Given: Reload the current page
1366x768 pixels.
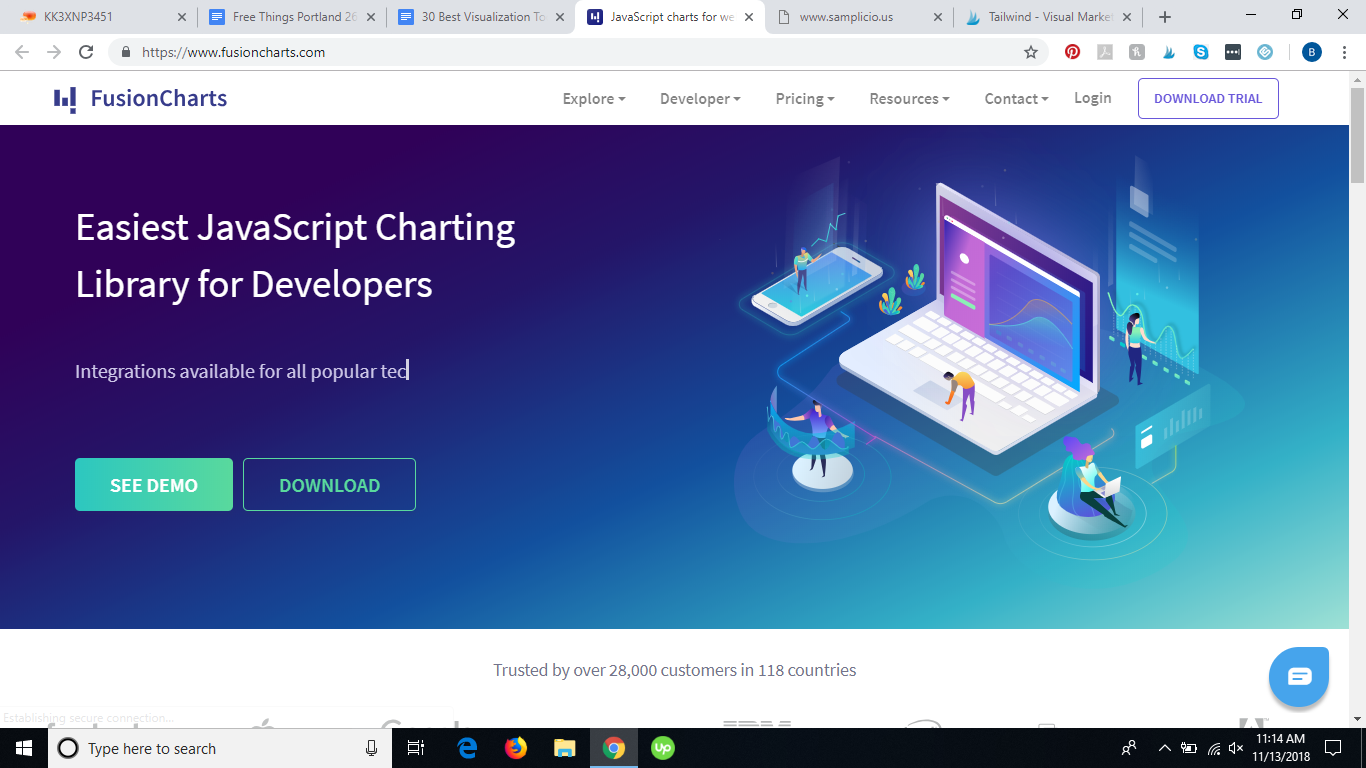Looking at the screenshot, I should click(x=87, y=52).
